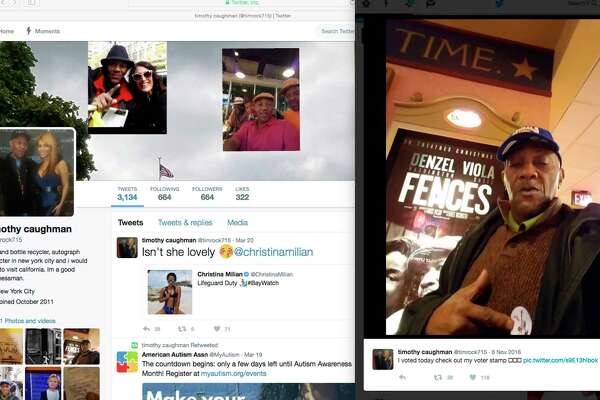Open the Likes 322 list
The height and width of the screenshot is (400, 600).
(x=242, y=194)
